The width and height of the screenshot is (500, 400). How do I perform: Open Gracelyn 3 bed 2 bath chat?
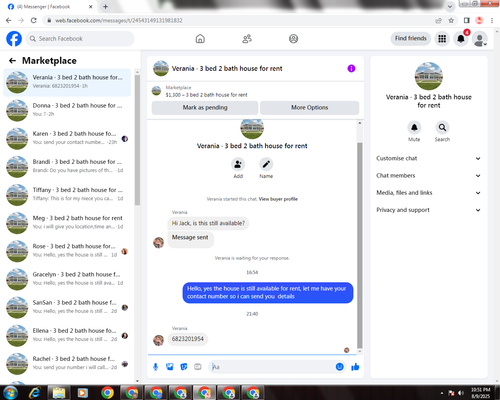67,279
